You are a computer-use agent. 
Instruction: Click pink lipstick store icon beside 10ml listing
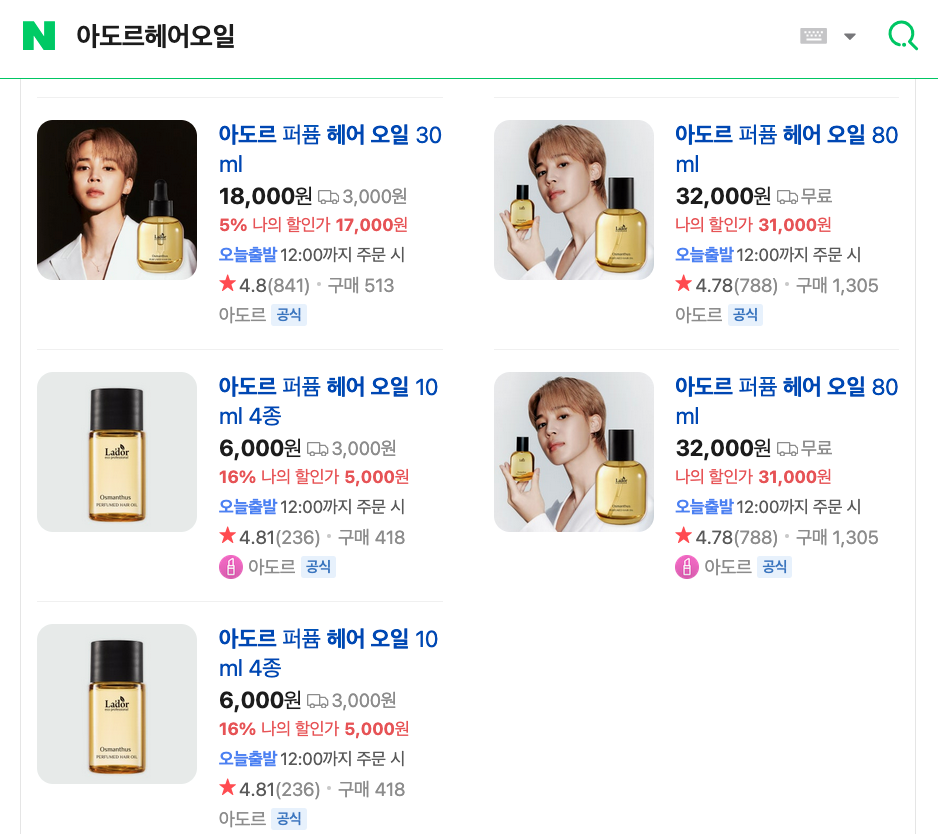pyautogui.click(x=231, y=567)
